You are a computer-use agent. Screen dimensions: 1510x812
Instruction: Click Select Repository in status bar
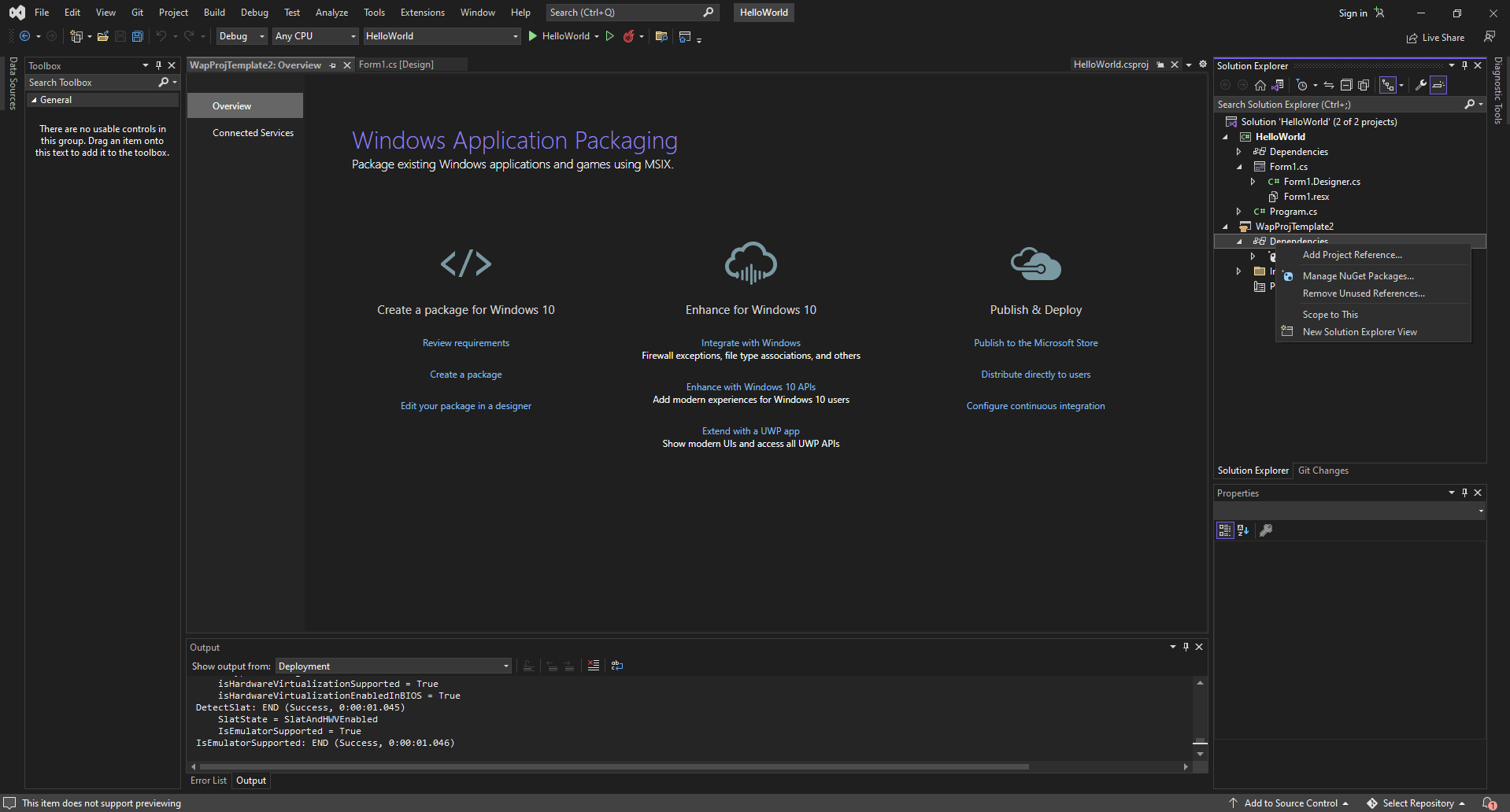pos(1417,803)
